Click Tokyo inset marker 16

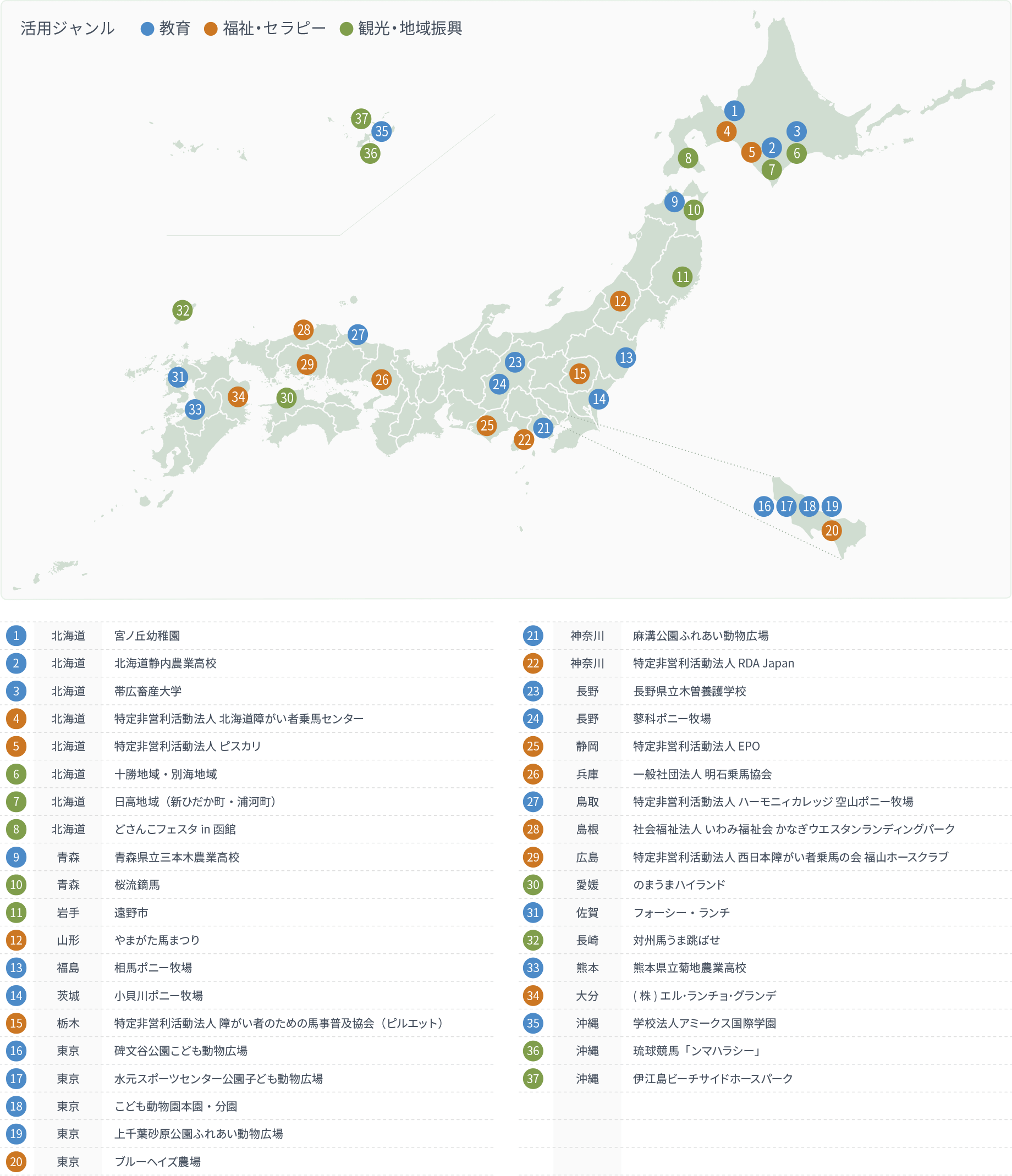[765, 506]
